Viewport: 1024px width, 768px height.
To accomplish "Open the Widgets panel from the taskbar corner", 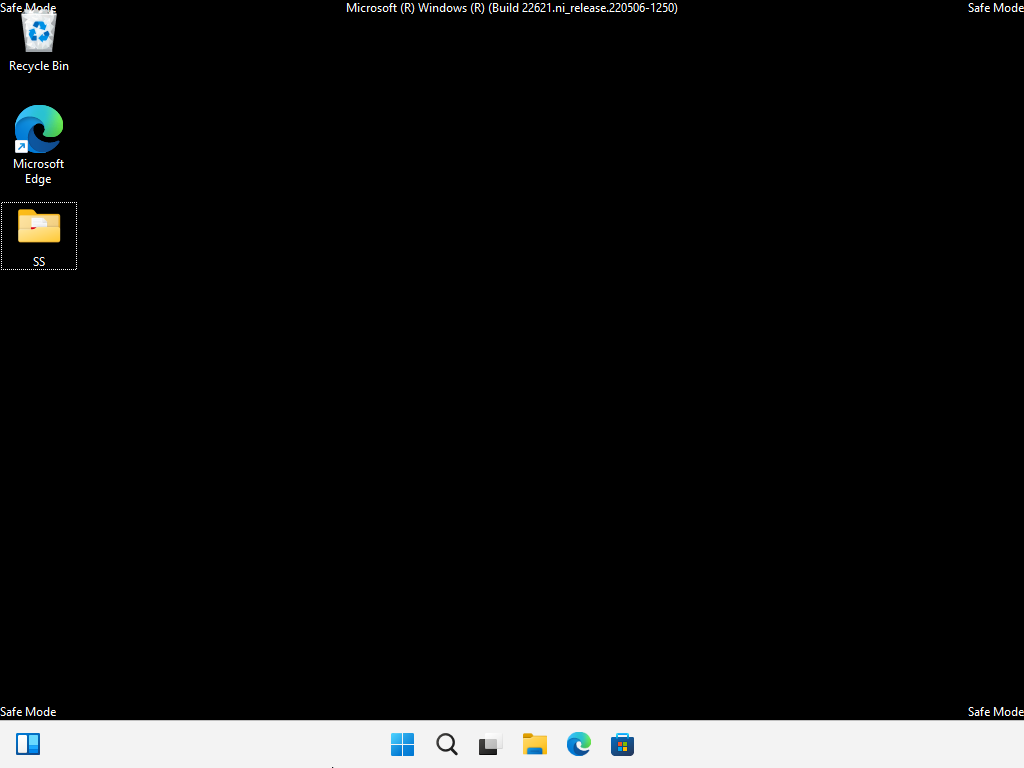I will 28,744.
